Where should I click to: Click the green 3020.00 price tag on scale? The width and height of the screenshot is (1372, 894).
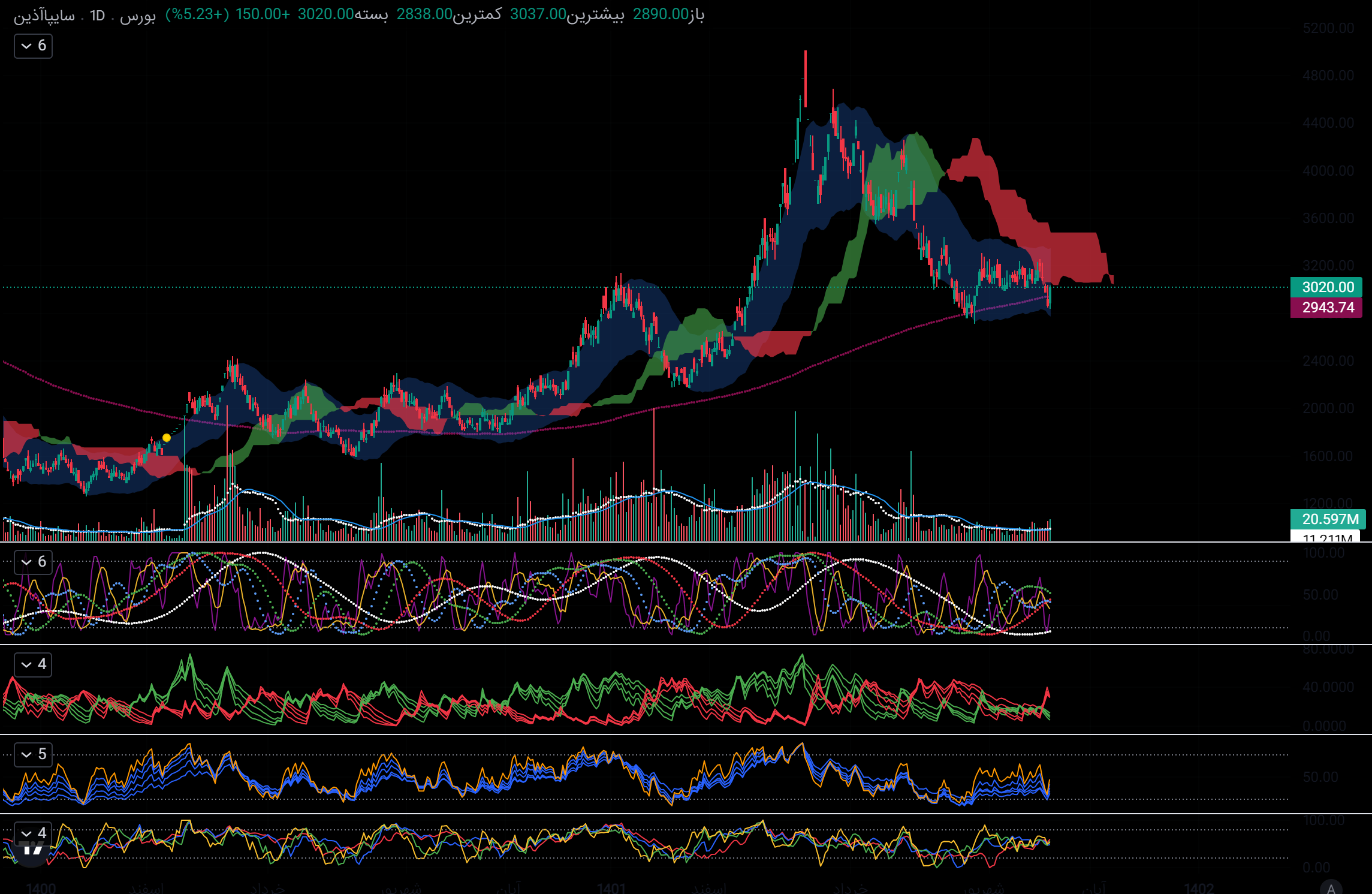click(1327, 287)
